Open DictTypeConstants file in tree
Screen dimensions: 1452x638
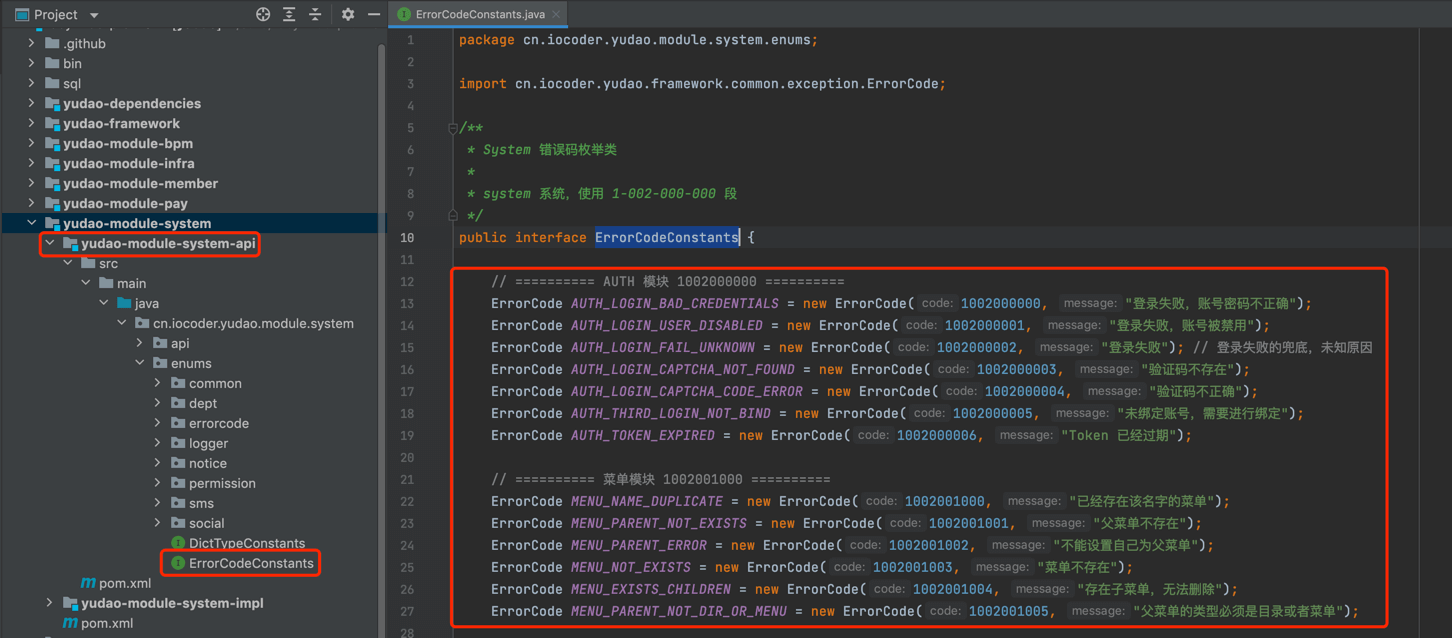click(246, 544)
